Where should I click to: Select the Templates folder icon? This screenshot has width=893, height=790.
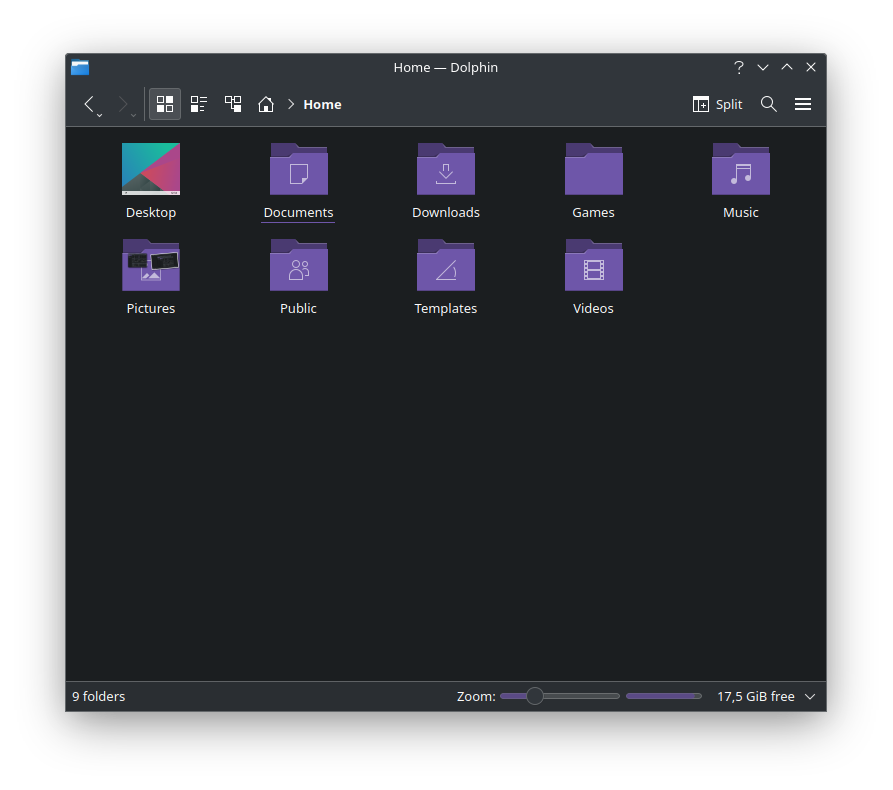tap(446, 265)
